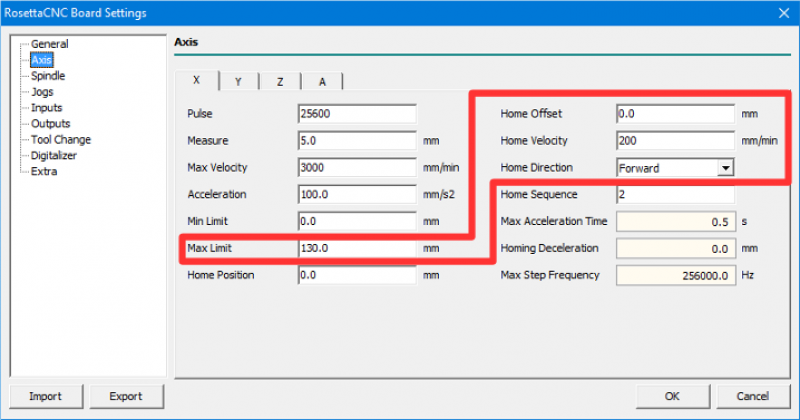Select Jogs in the settings tree
Screen dimensions: 800x420
pyautogui.click(x=42, y=92)
